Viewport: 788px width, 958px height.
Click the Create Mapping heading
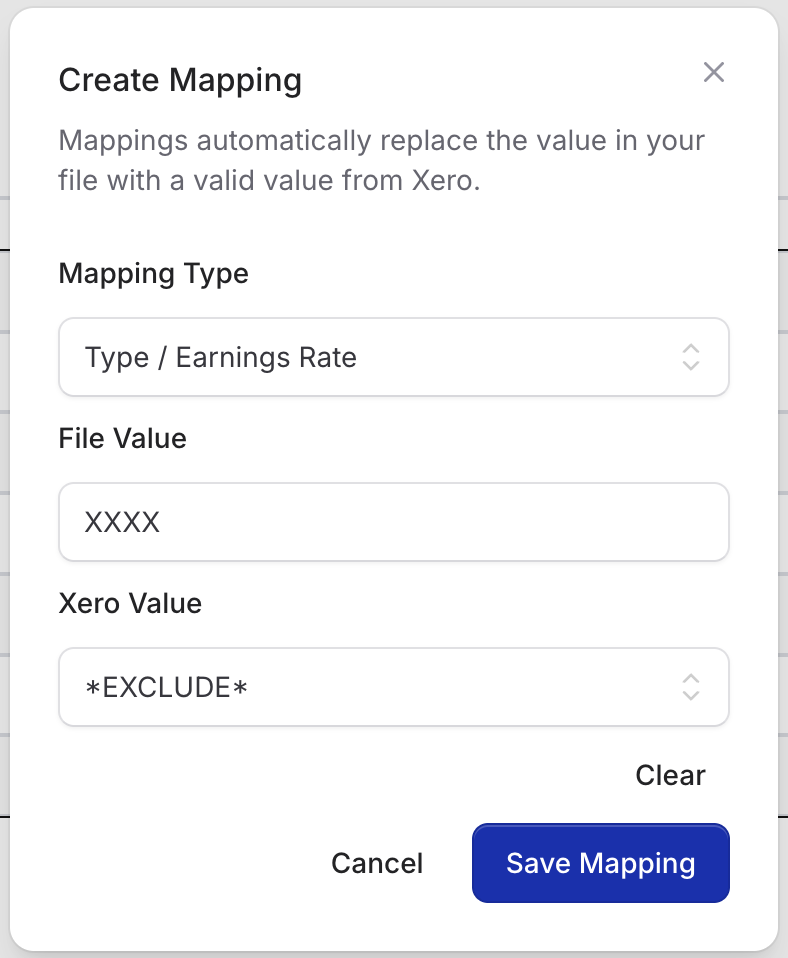[181, 80]
